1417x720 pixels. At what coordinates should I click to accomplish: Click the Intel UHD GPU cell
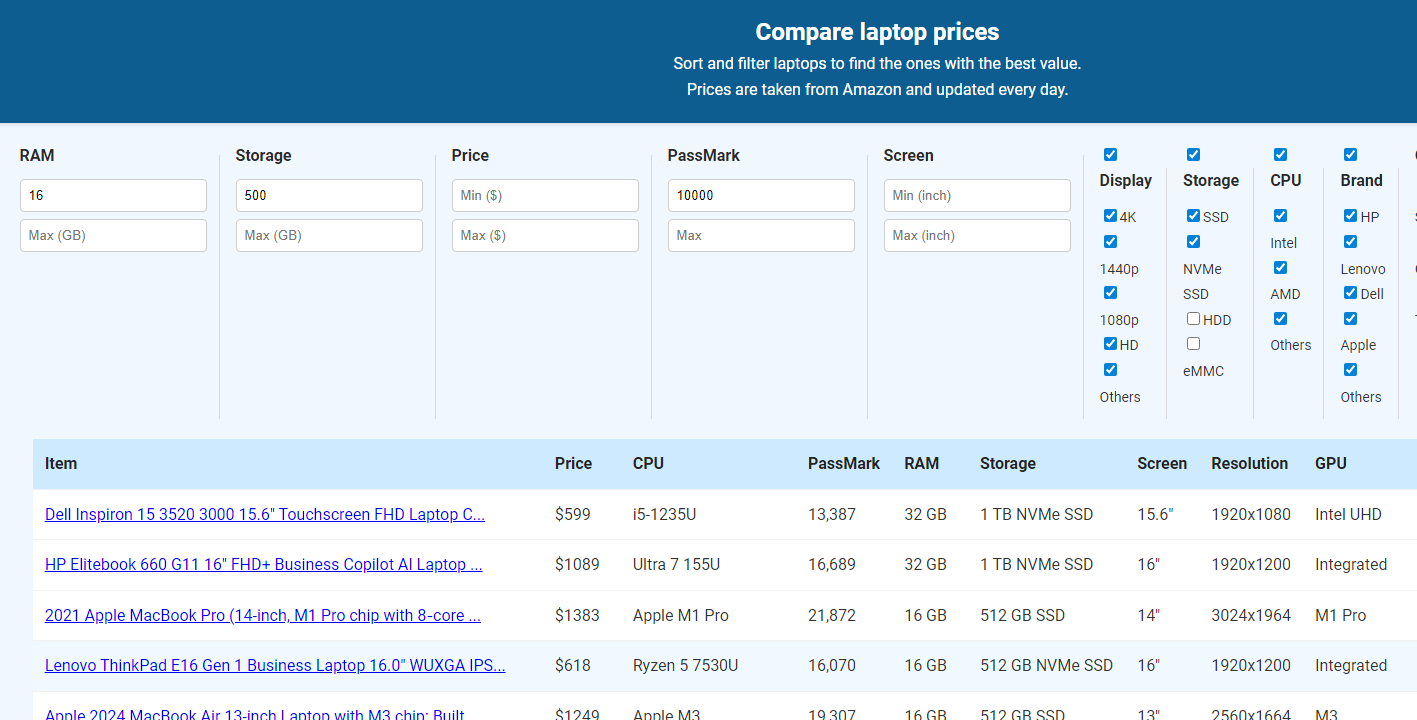tap(1348, 514)
